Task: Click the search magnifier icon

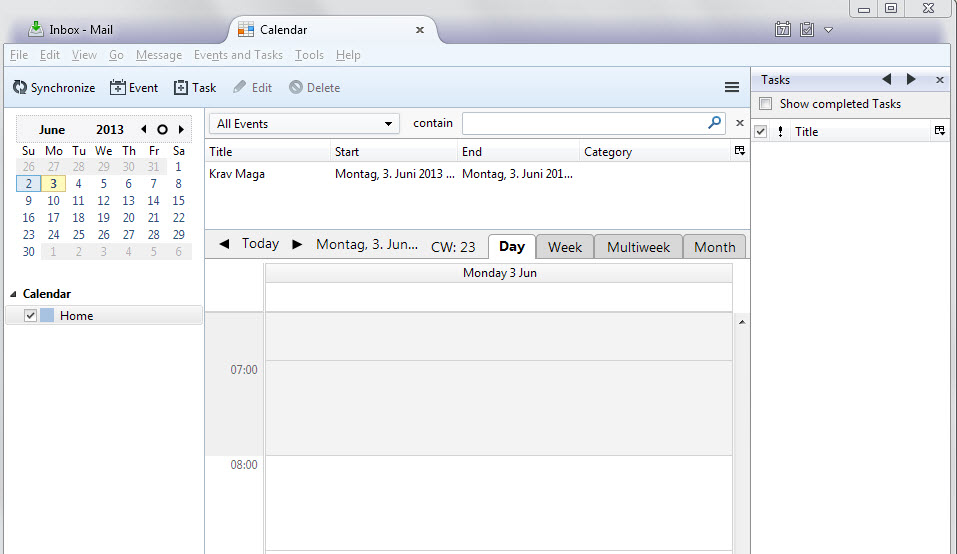Action: 714,123
